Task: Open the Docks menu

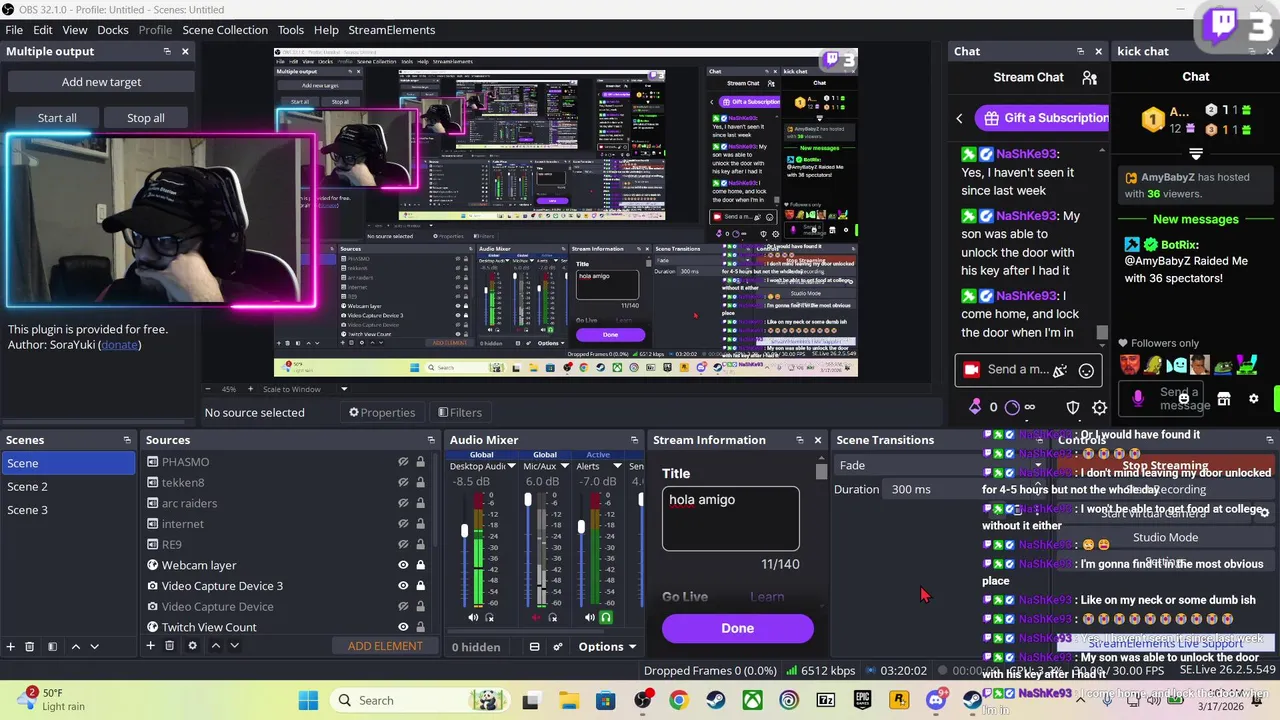Action: pyautogui.click(x=113, y=30)
